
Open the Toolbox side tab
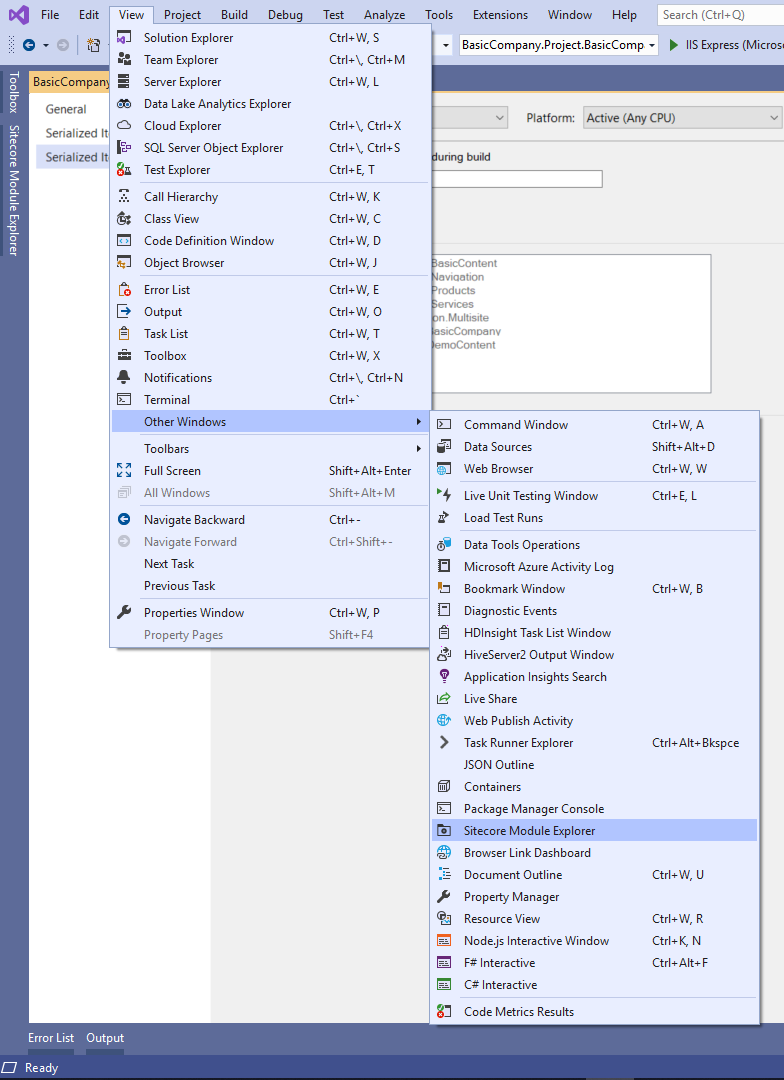pos(13,92)
